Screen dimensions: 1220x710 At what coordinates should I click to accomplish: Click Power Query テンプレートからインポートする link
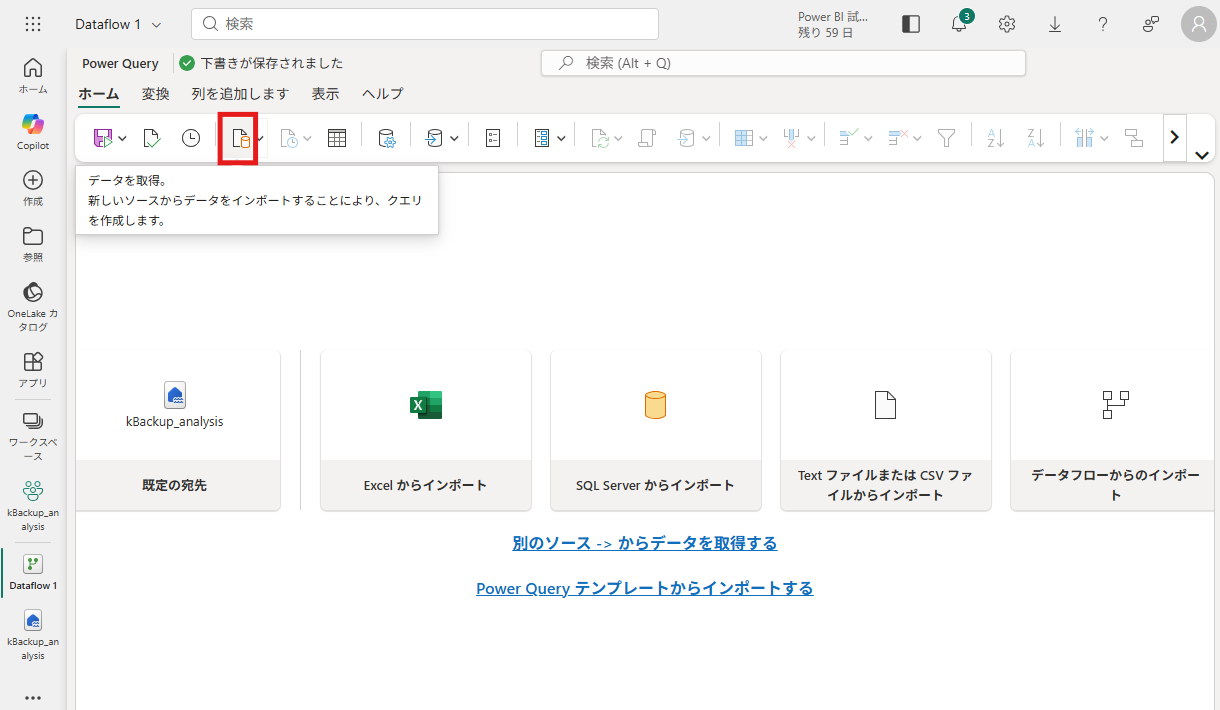point(644,588)
